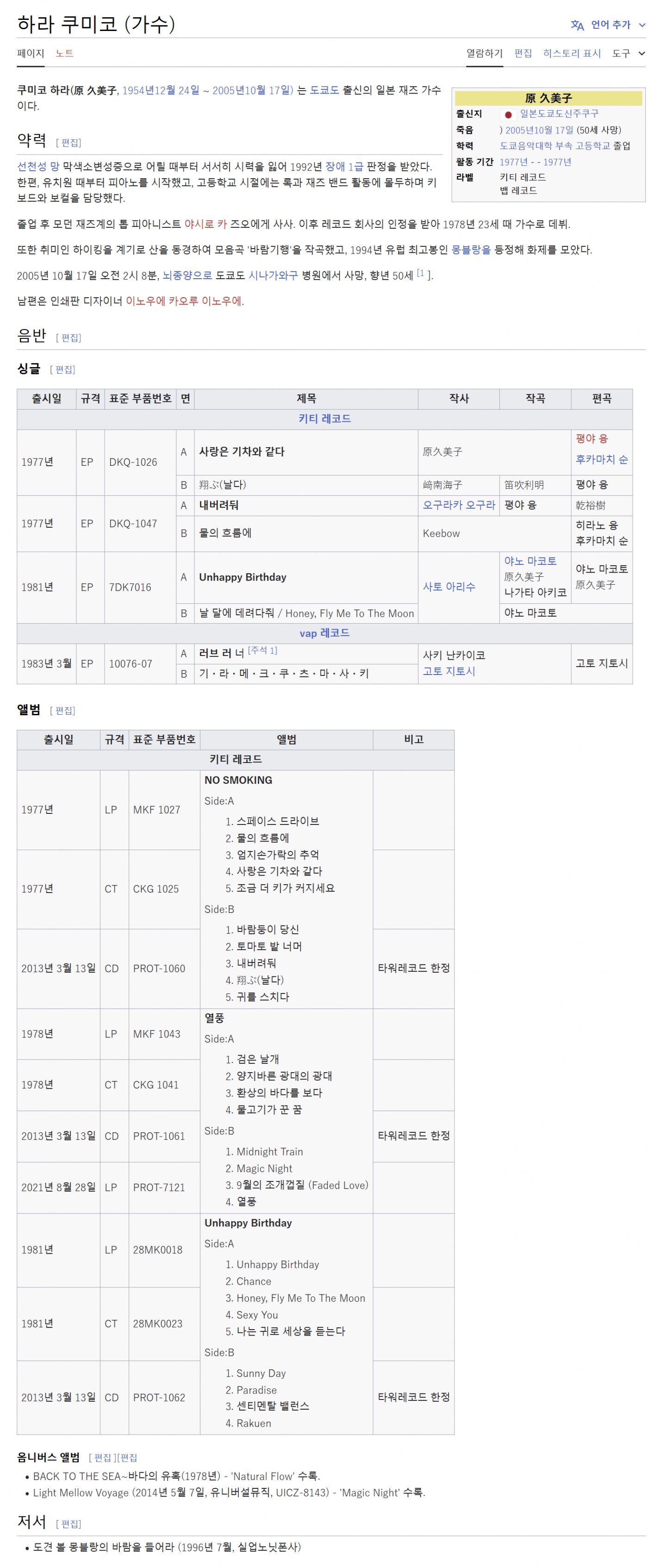
Task: Open the 키티 레코드 table header link
Action: pos(324,419)
